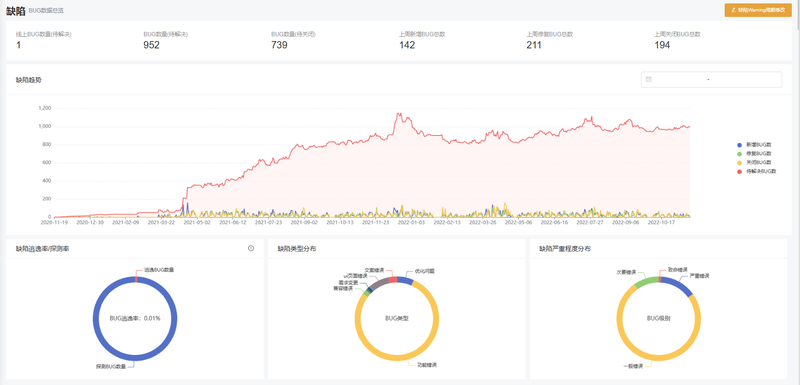Click the 缺陷严重程度分布 panel title
Image resolution: width=800 pixels, height=385 pixels.
pyautogui.click(x=565, y=249)
